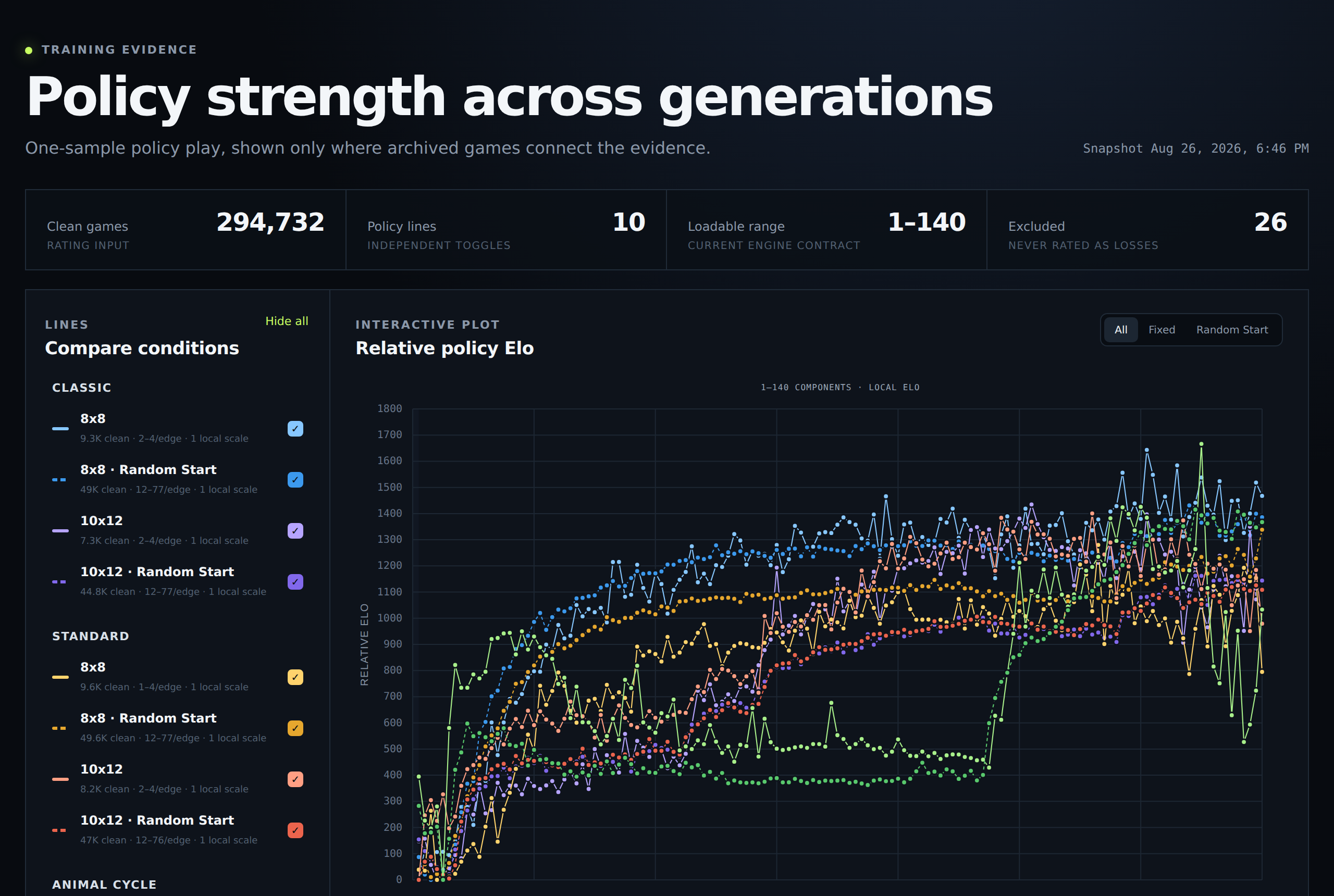Screen dimensions: 1334x896
Task: Click the Loadable range value '1–140'
Action: tap(927, 222)
